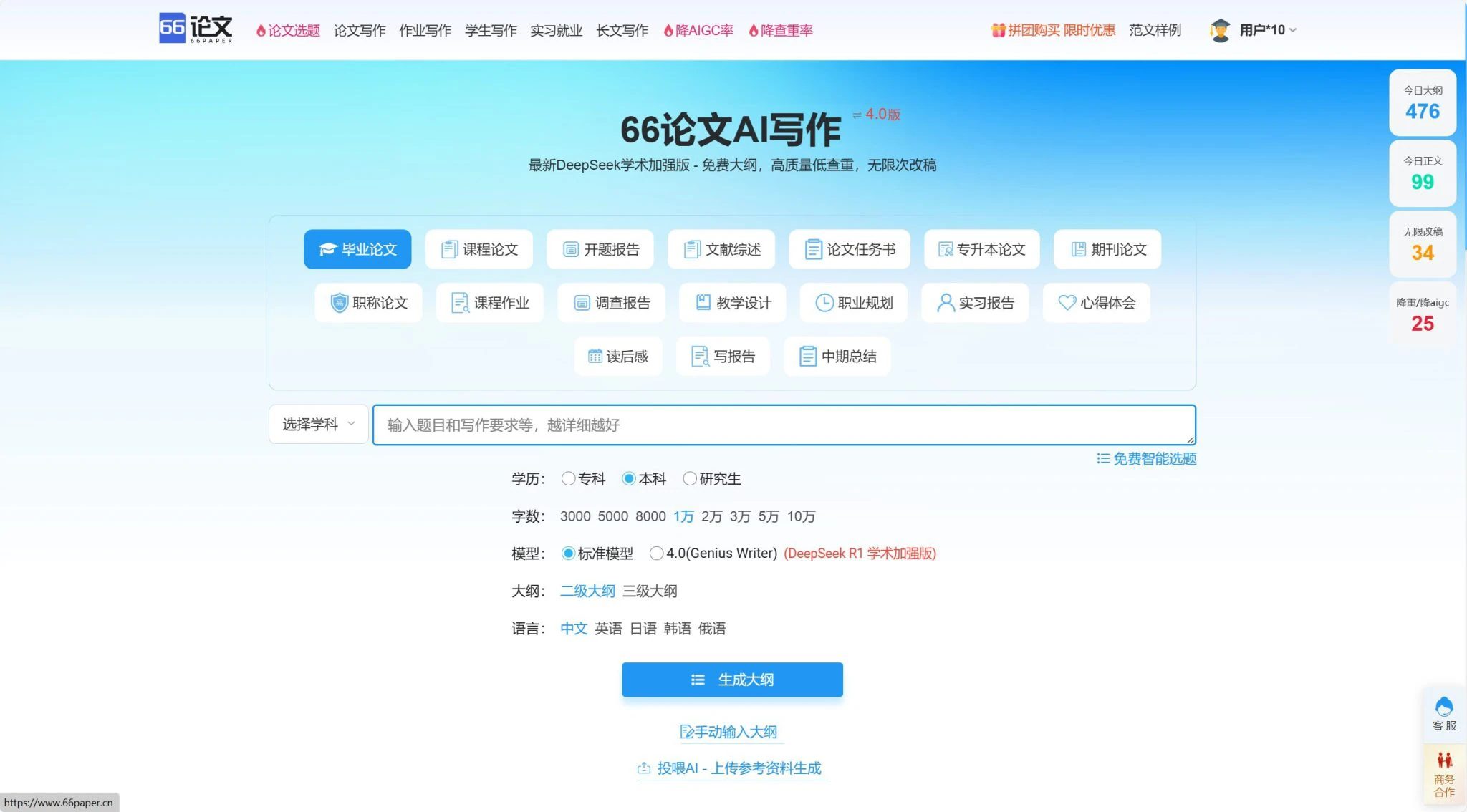The height and width of the screenshot is (812, 1467).
Task: Click the 今日大纲 476 counter card
Action: tap(1423, 102)
